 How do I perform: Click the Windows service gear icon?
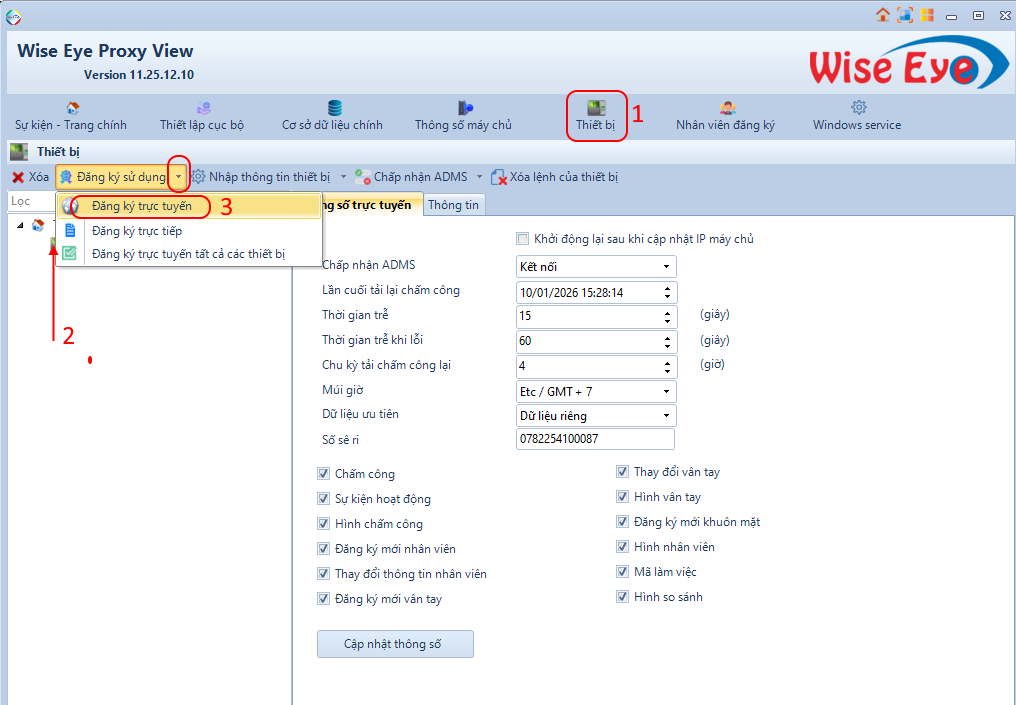click(x=856, y=112)
